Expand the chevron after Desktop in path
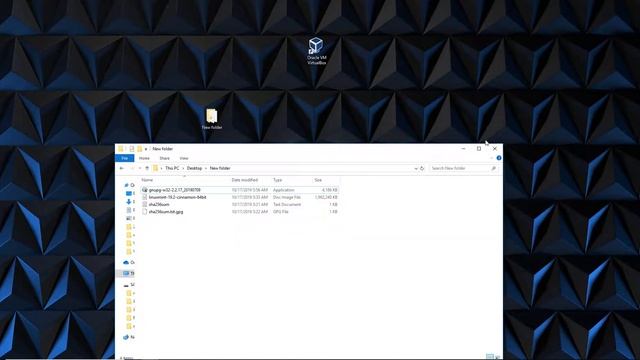Screen dimensions: 640x360 point(206,168)
